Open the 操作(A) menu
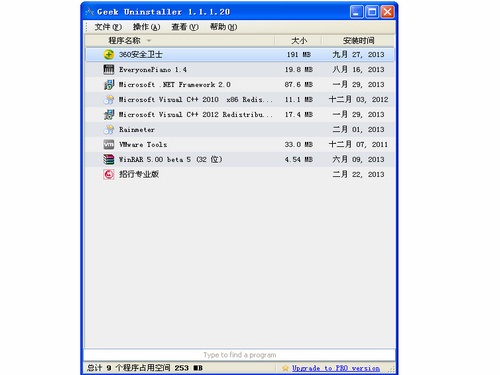The width and height of the screenshot is (500, 375). point(146,27)
